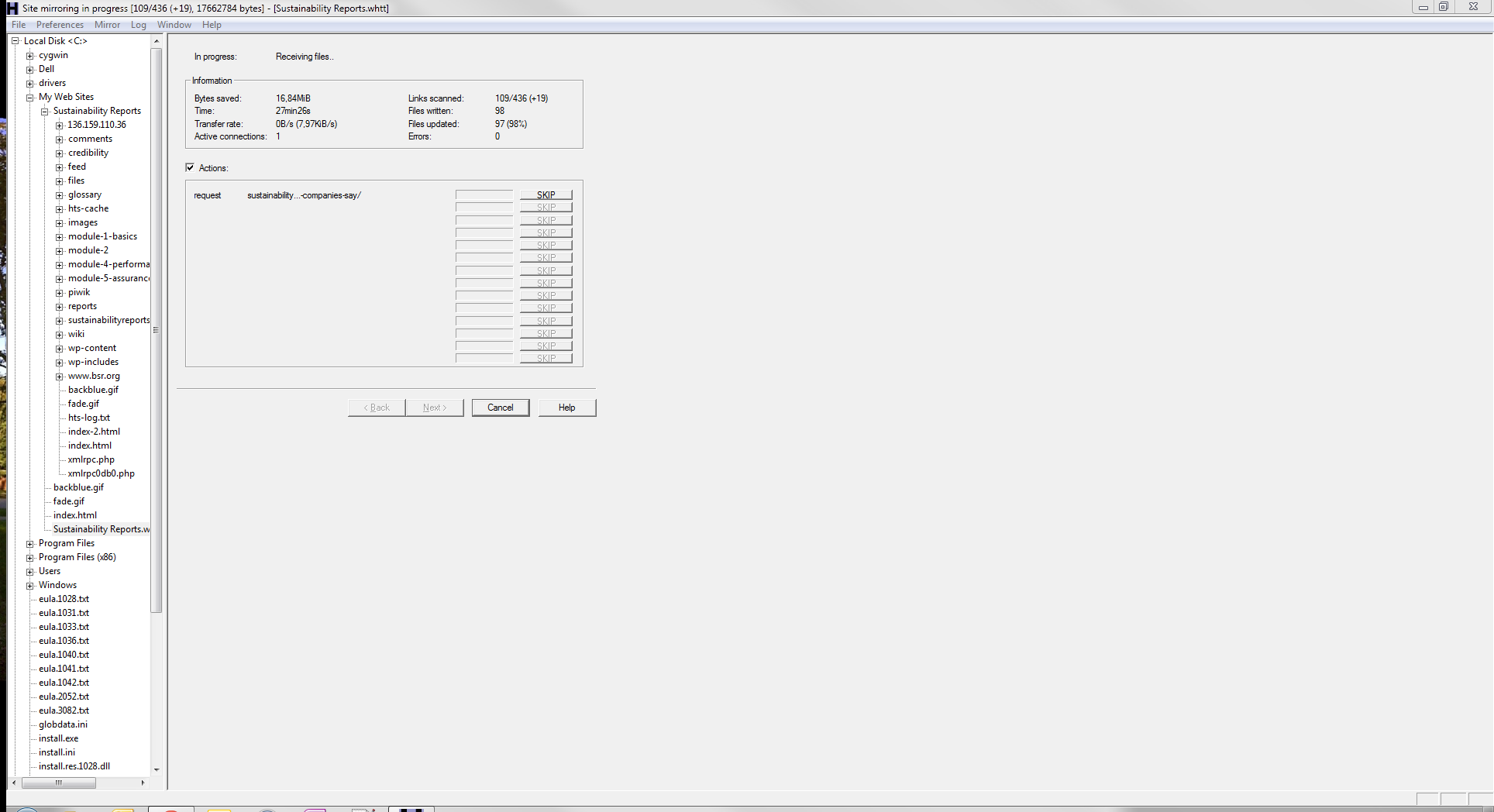1494x812 pixels.
Task: Click the HTTrack icon in the title bar
Action: (x=12, y=8)
